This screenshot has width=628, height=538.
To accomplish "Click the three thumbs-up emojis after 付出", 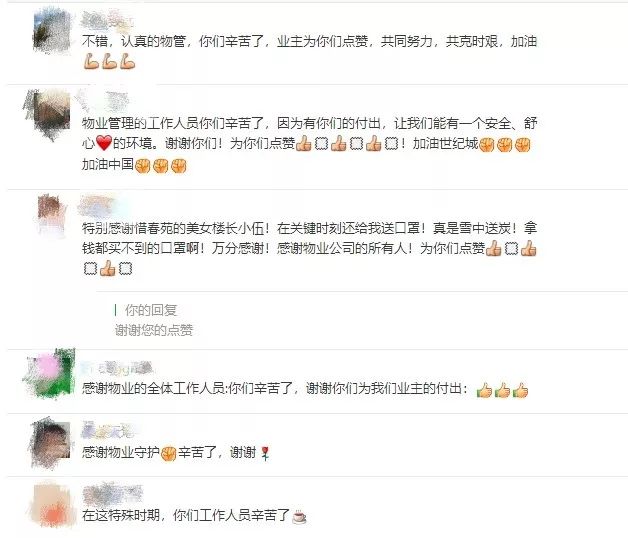I will point(502,390).
